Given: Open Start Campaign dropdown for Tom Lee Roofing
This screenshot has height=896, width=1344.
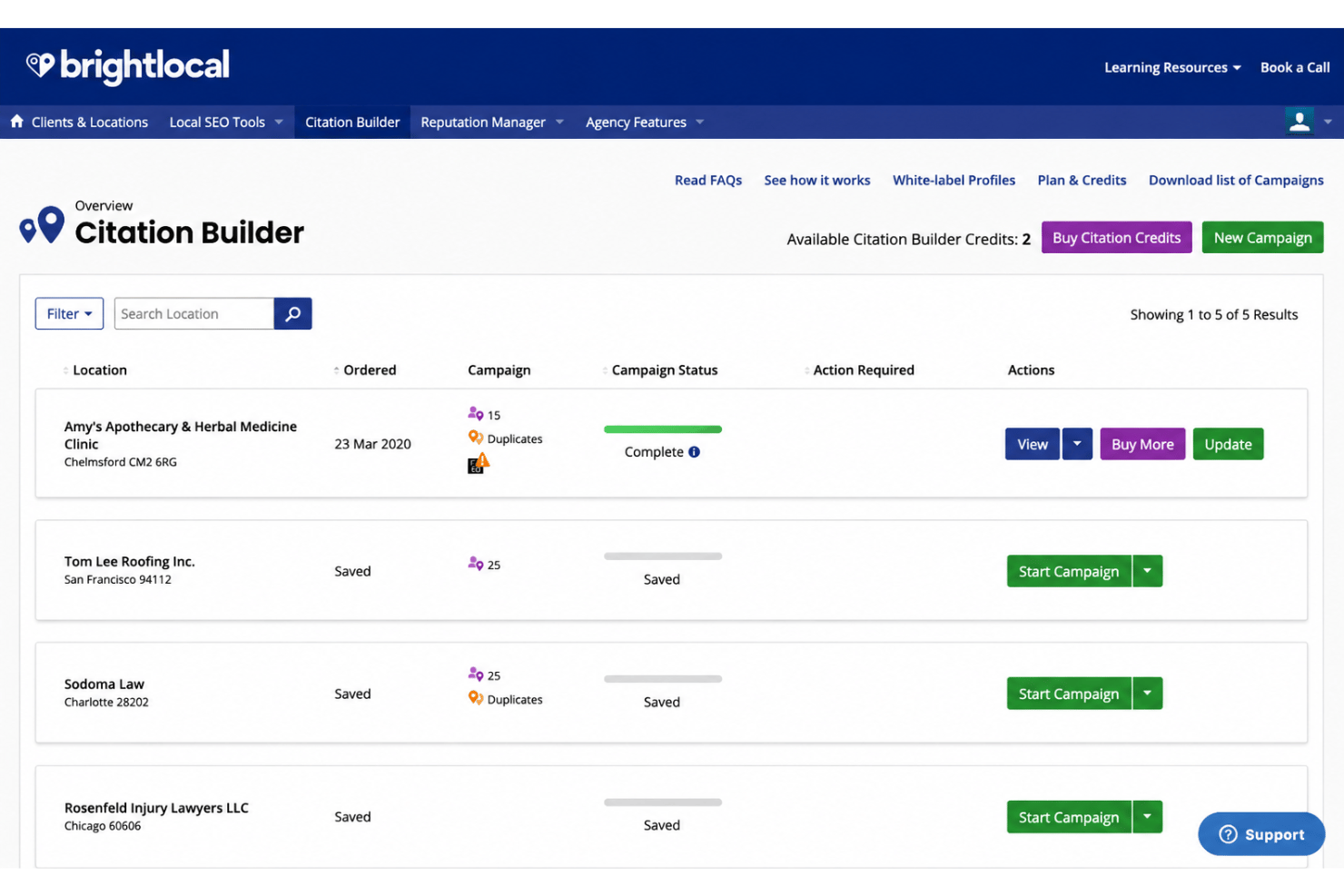Looking at the screenshot, I should click(x=1148, y=571).
